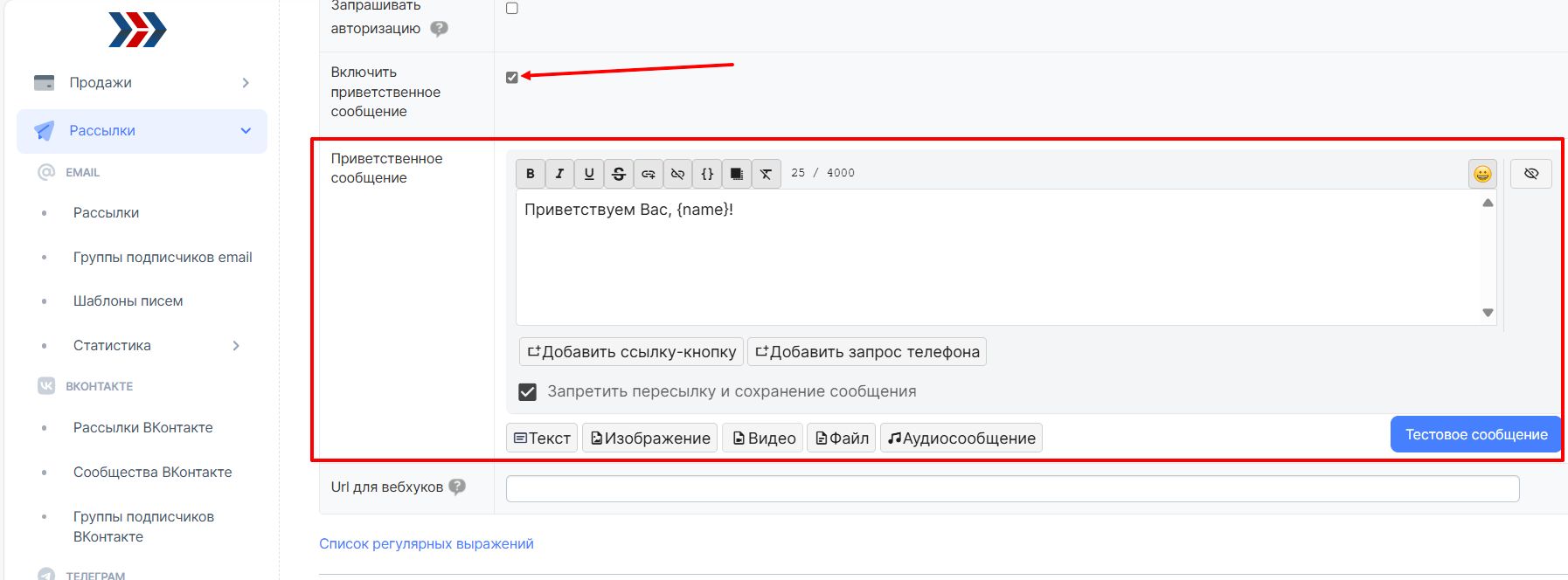Disable the welcome message checkbox

(x=512, y=78)
